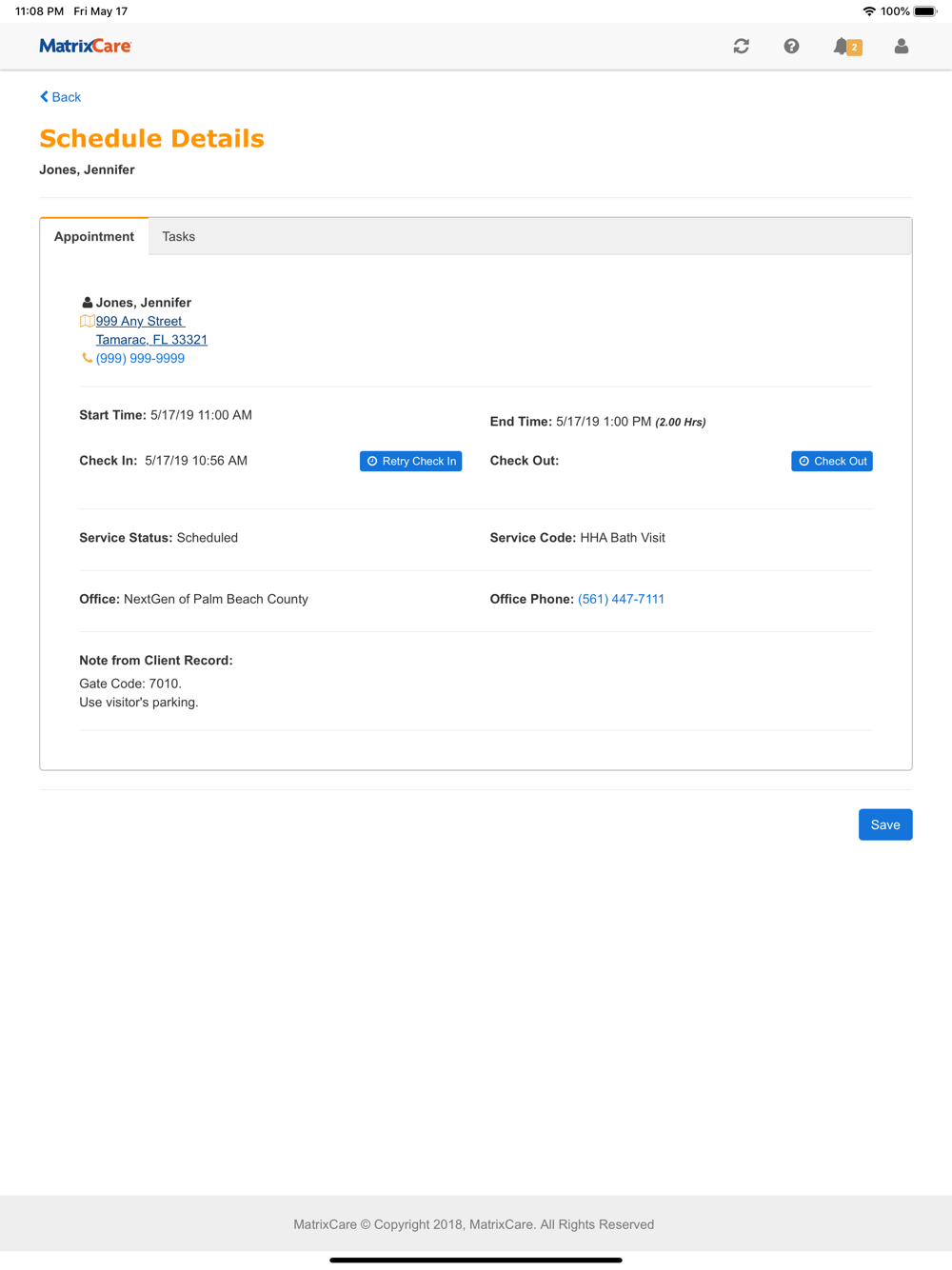Switch to the Tasks tab

click(178, 236)
